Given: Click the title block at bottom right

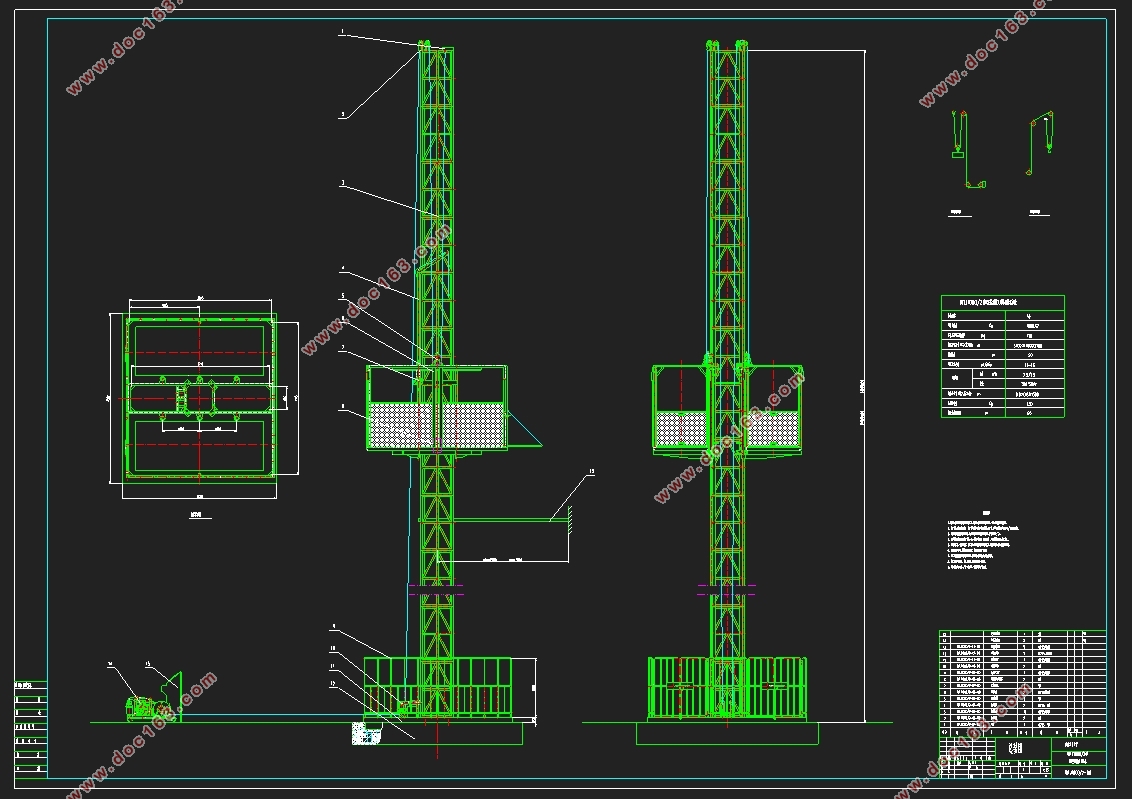Looking at the screenshot, I should [x=1022, y=756].
